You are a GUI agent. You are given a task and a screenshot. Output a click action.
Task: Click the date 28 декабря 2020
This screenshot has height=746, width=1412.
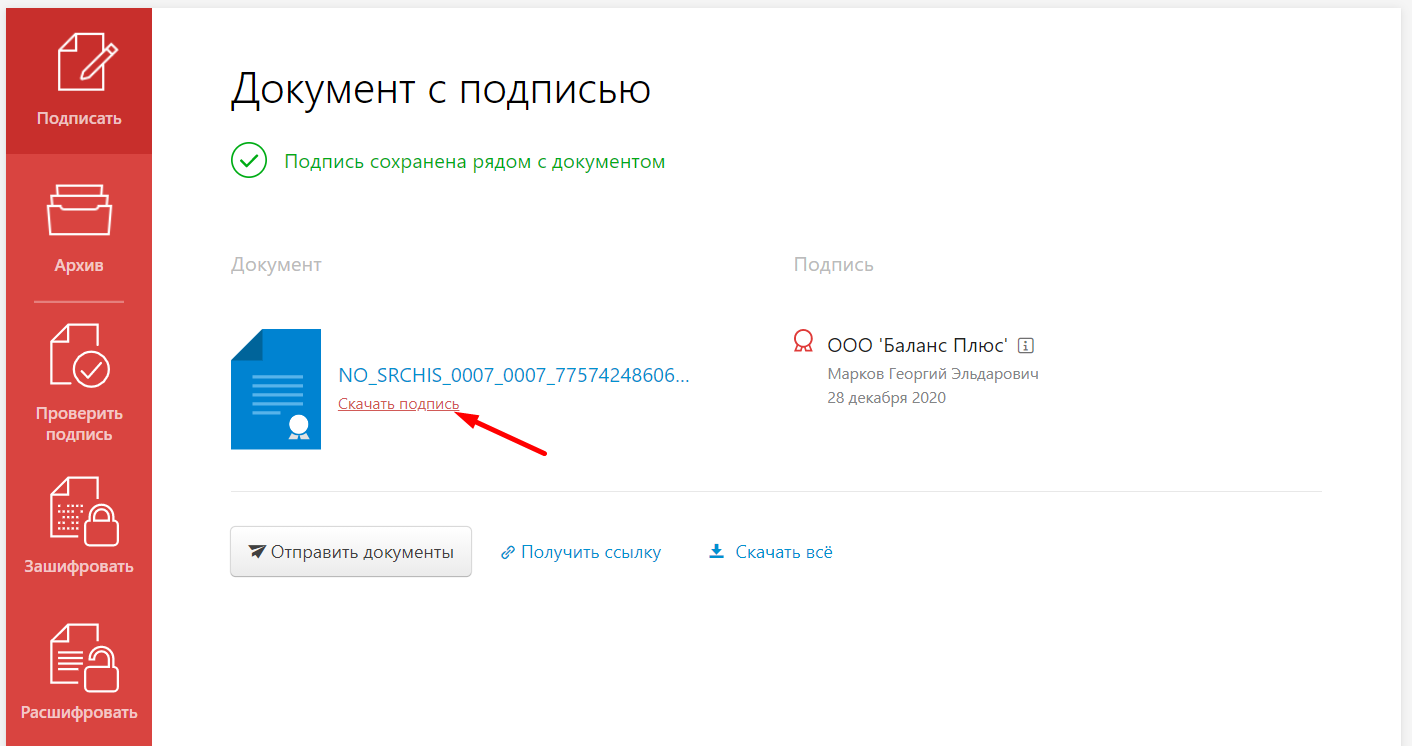click(886, 398)
